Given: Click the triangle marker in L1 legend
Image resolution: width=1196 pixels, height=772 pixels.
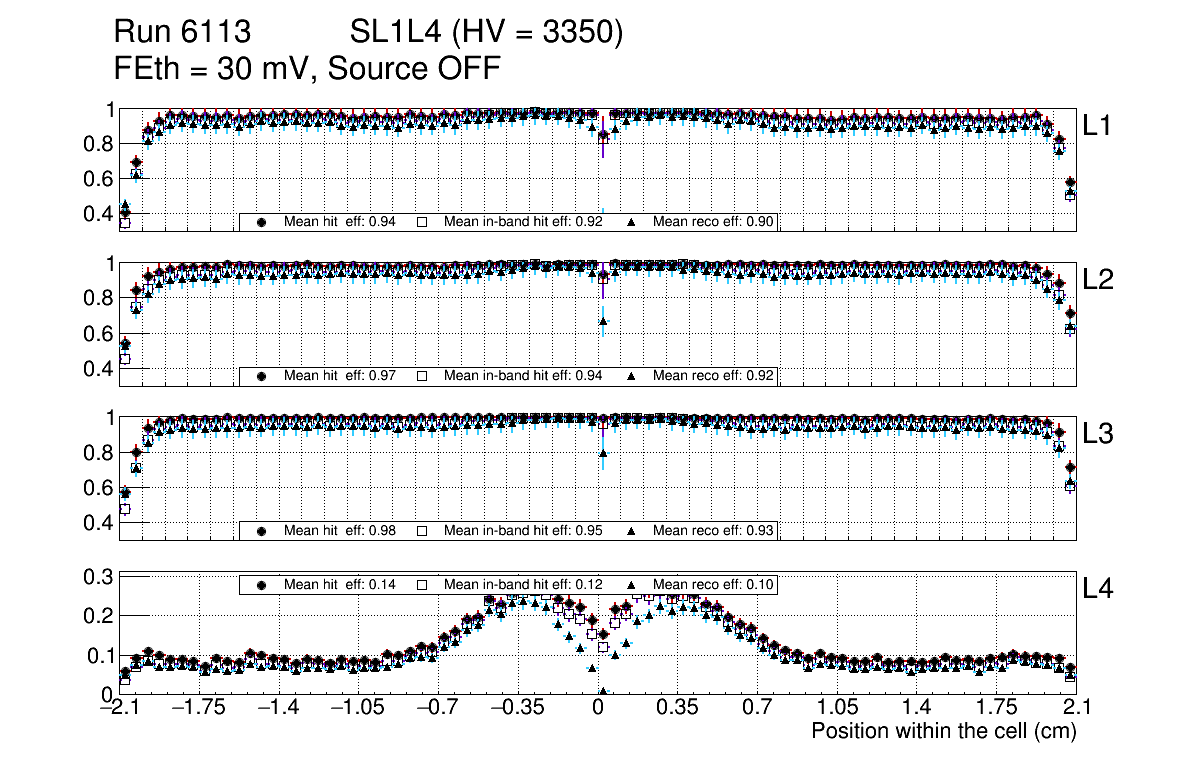Looking at the screenshot, I should point(632,222).
